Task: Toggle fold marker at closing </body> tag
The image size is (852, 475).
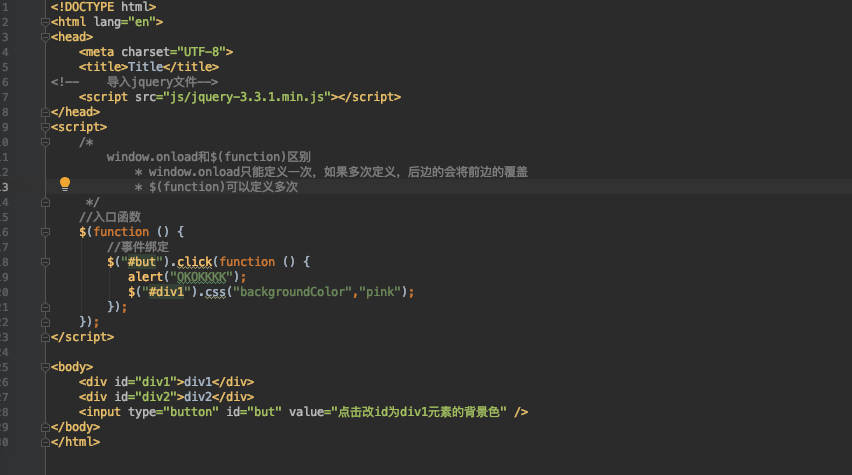Action: coord(46,428)
